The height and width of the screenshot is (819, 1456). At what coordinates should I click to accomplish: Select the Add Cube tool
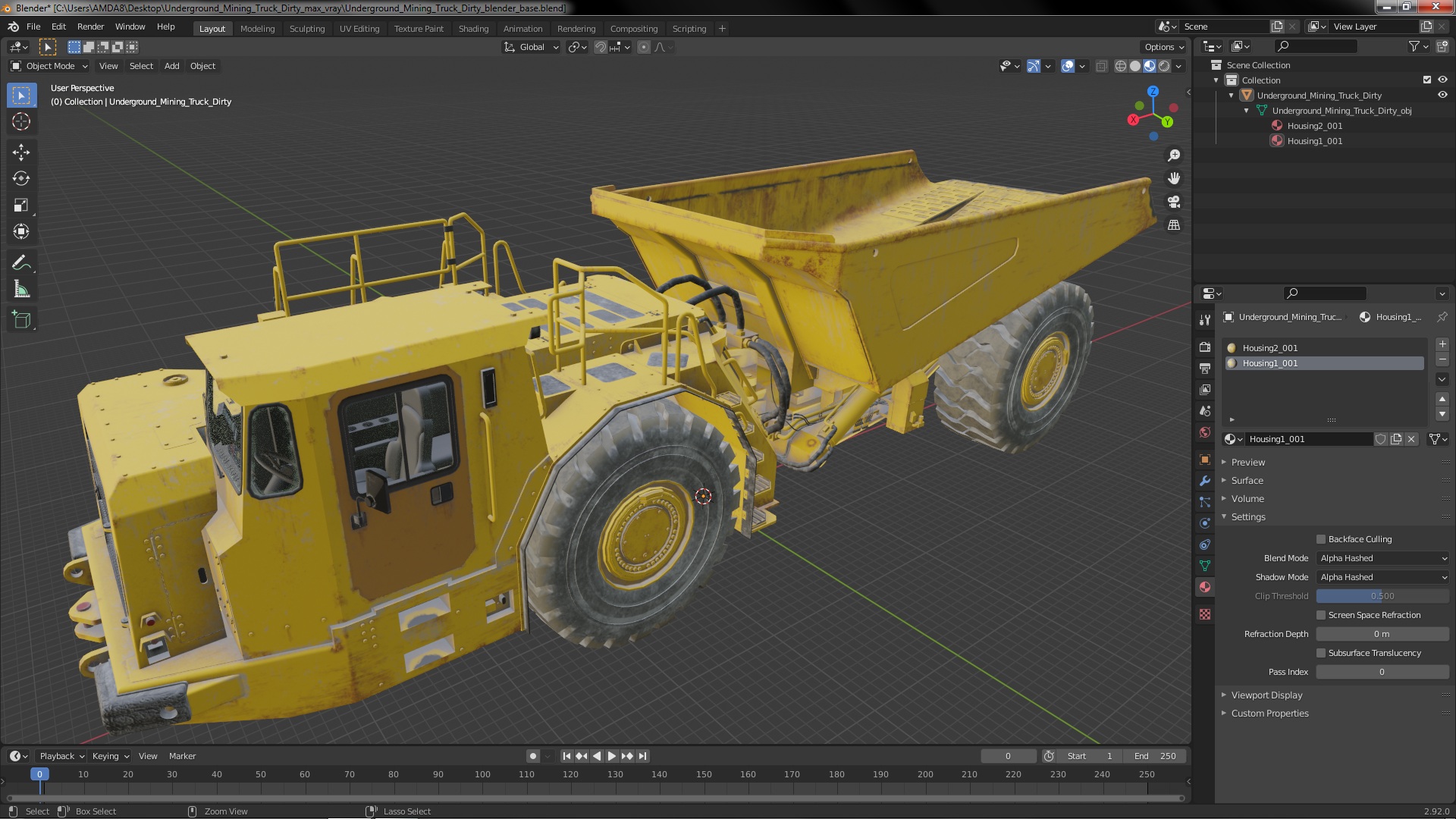[21, 320]
